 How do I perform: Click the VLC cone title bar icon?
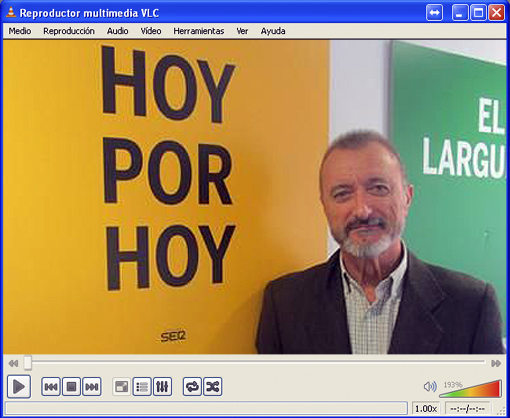[11, 13]
